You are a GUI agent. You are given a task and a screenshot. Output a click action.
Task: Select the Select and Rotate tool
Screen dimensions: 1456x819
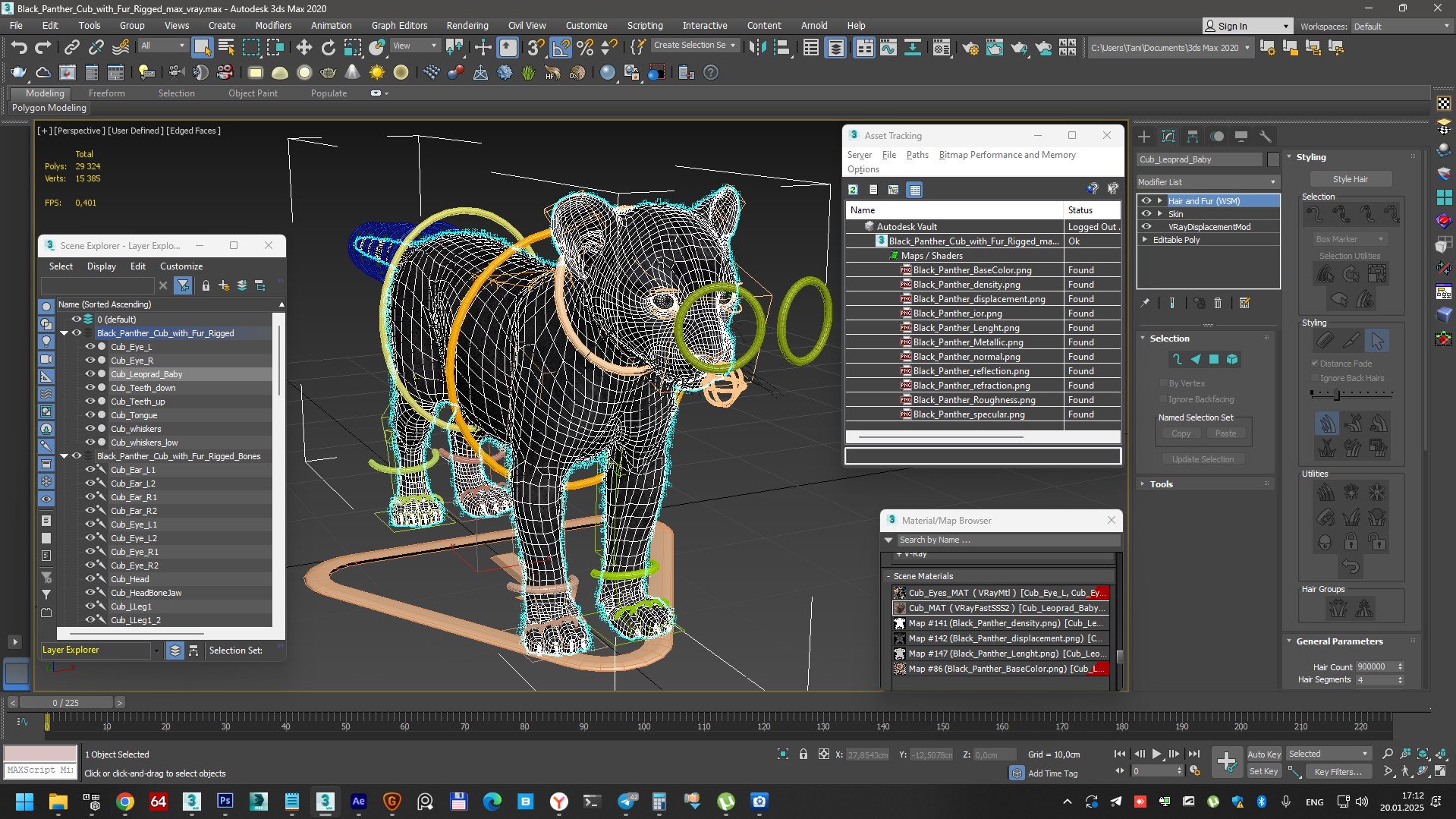pyautogui.click(x=328, y=48)
